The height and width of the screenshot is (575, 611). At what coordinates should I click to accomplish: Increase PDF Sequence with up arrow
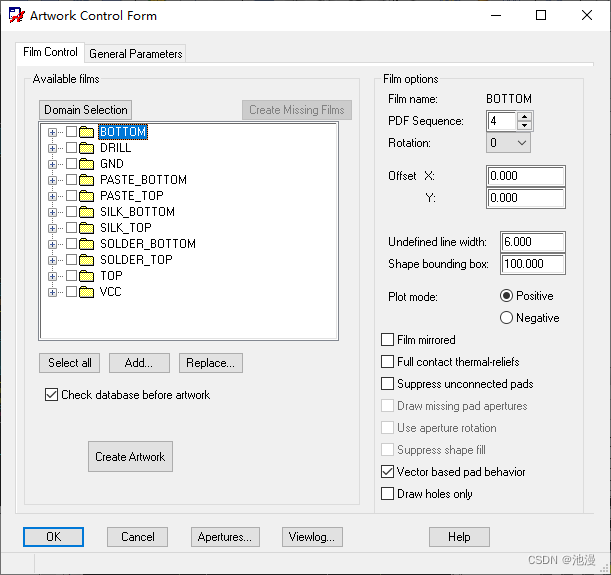[x=525, y=116]
